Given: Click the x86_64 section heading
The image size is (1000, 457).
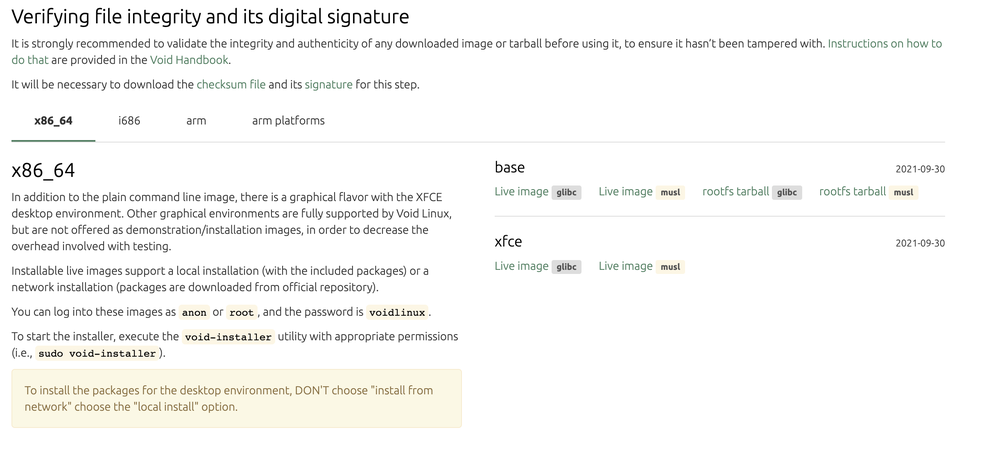Looking at the screenshot, I should (43, 171).
